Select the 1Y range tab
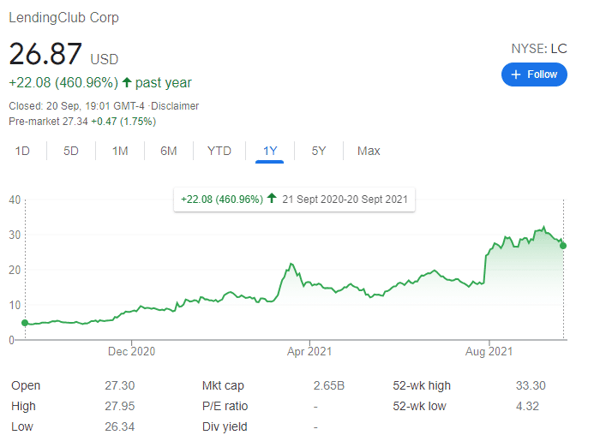 point(270,151)
